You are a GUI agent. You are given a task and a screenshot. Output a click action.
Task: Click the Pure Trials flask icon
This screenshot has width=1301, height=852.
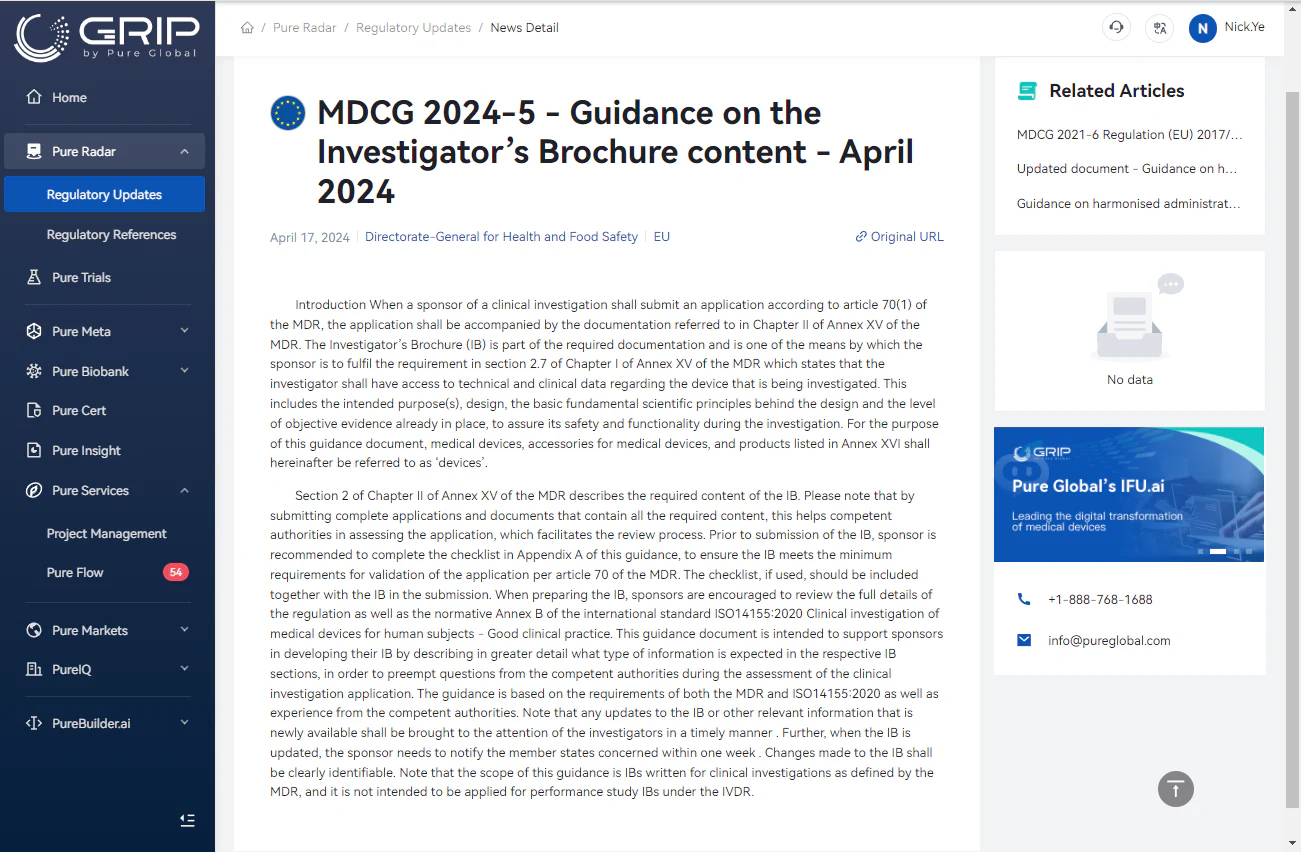(x=34, y=277)
